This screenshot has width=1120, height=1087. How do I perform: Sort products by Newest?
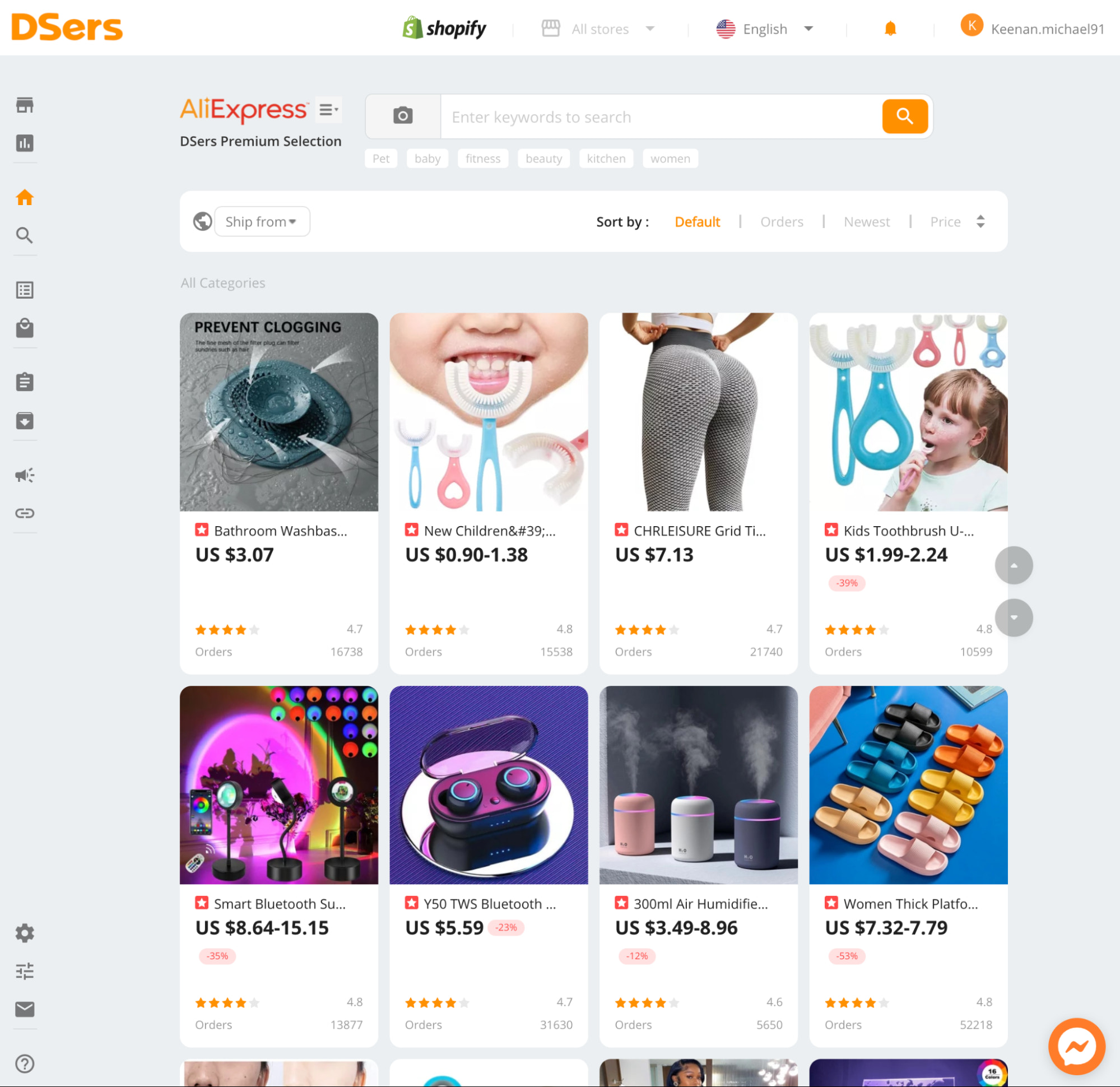coord(866,222)
